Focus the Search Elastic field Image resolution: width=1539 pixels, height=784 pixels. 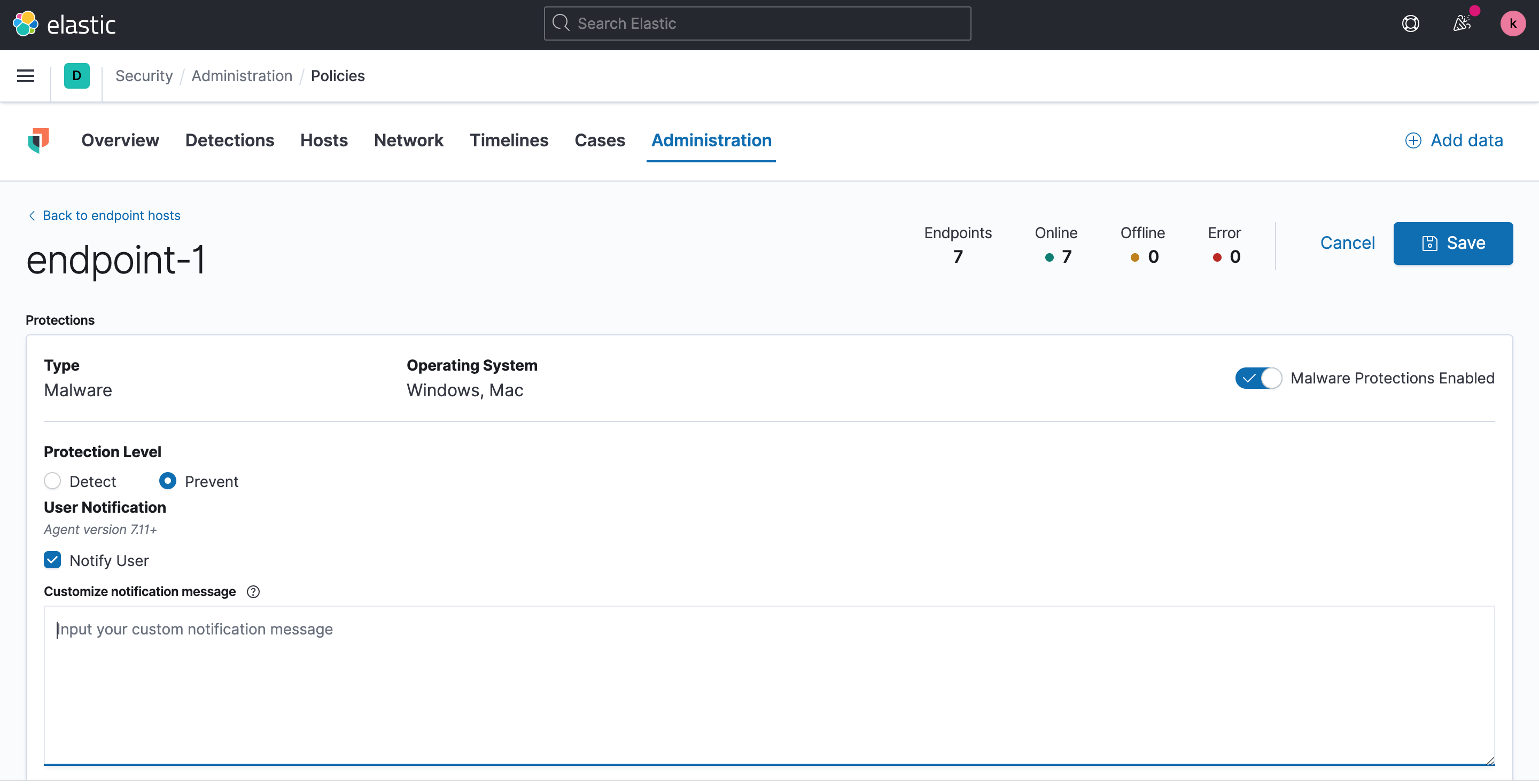tap(758, 24)
